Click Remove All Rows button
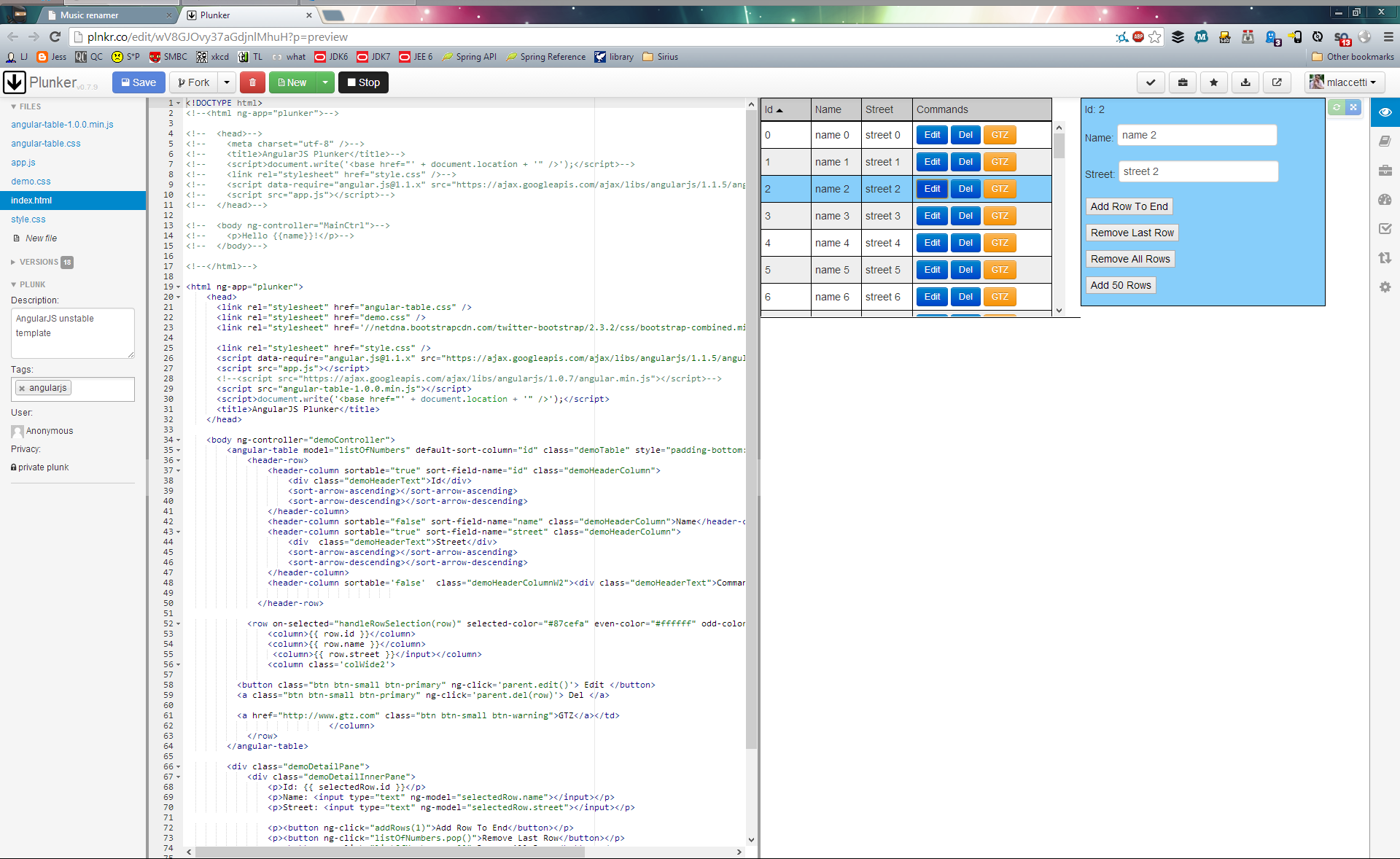 tap(1130, 259)
